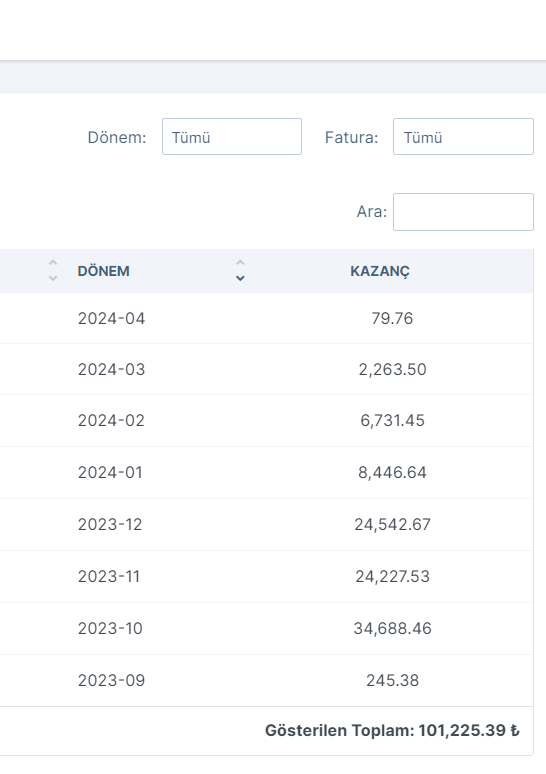Click the Ara search input field
546x774 pixels.
click(463, 212)
